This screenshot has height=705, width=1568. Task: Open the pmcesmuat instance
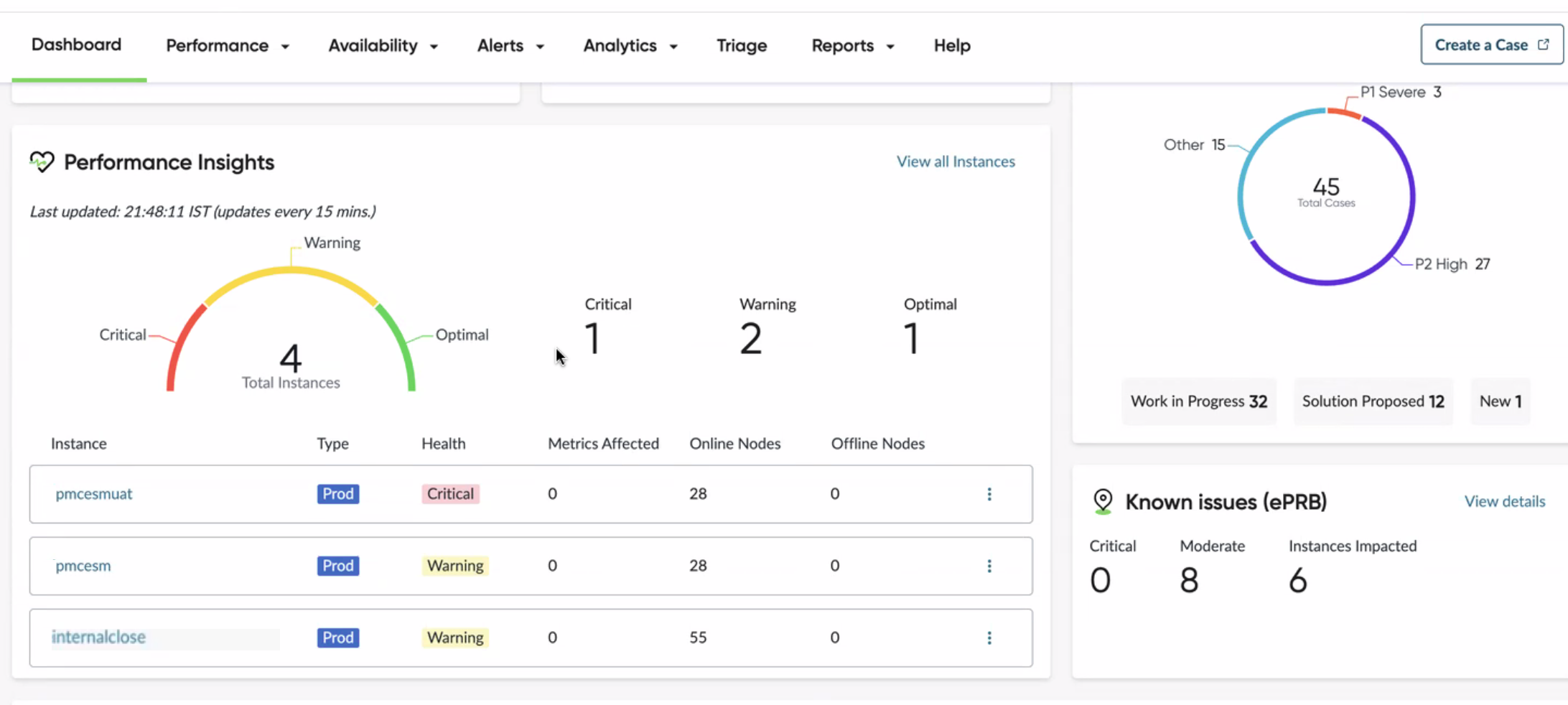coord(94,494)
